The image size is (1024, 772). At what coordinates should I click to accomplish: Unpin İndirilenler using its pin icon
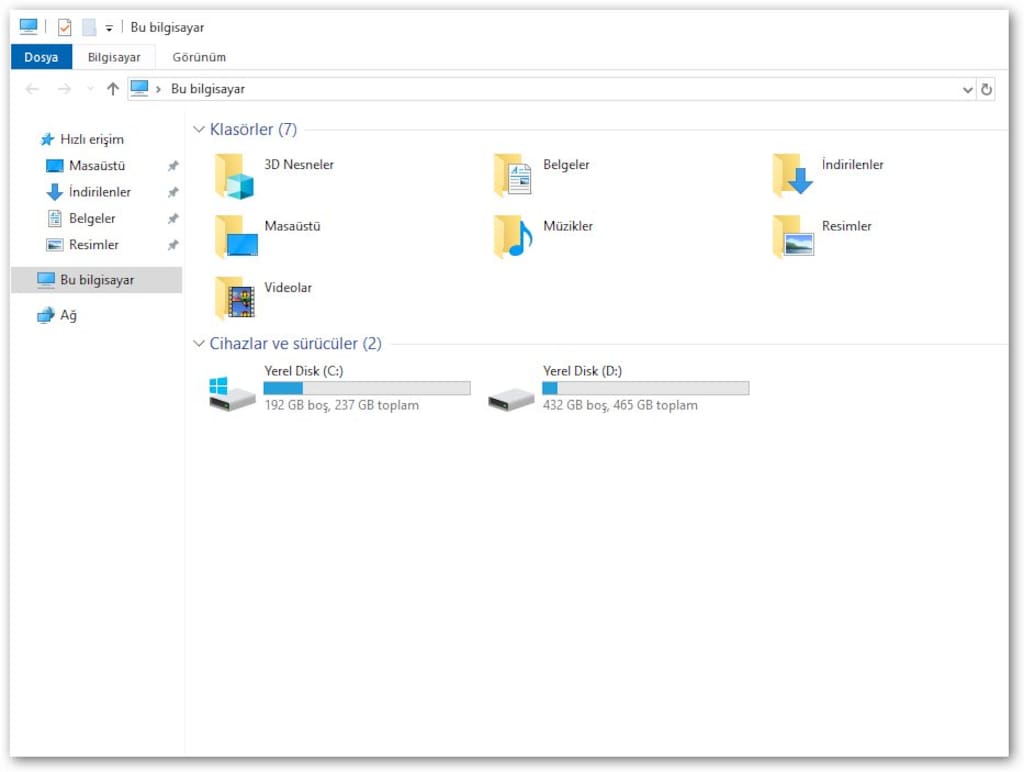[x=173, y=192]
